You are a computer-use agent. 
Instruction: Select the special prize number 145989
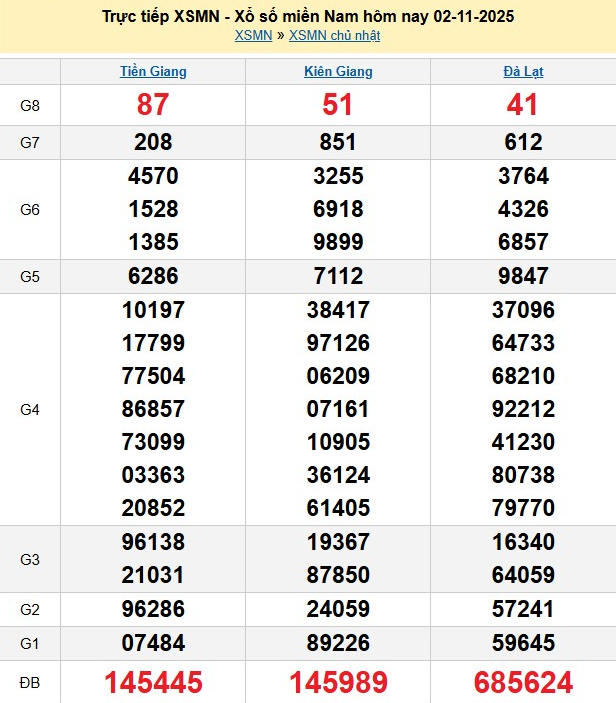coord(338,683)
